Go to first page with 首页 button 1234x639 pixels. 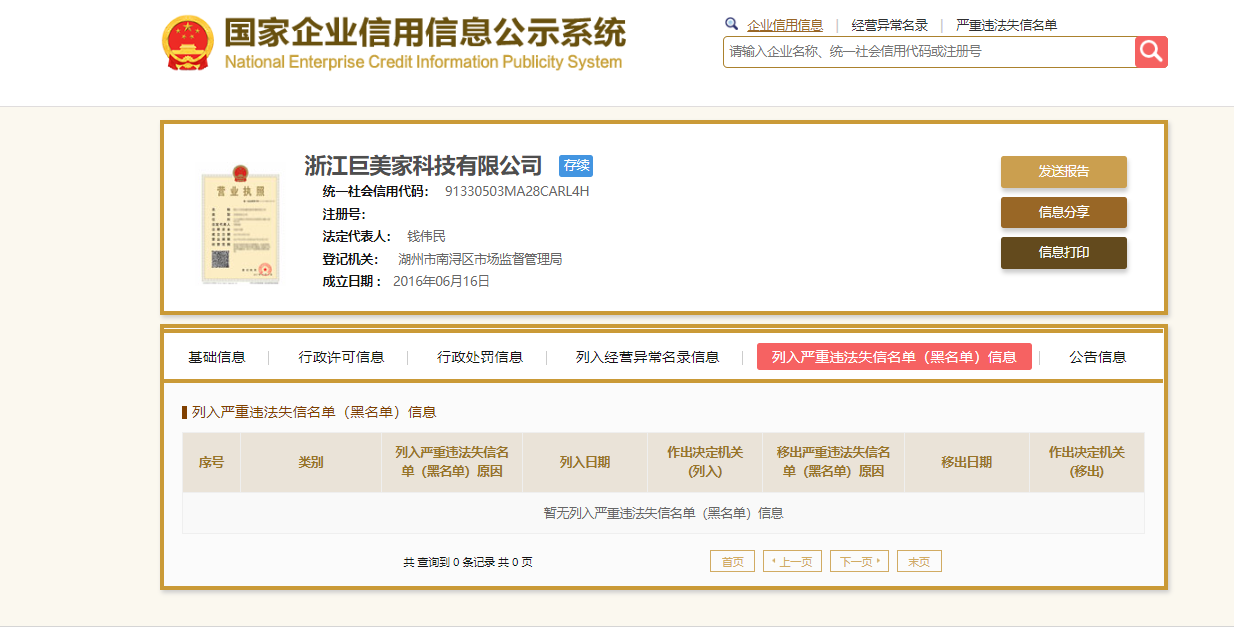[733, 561]
